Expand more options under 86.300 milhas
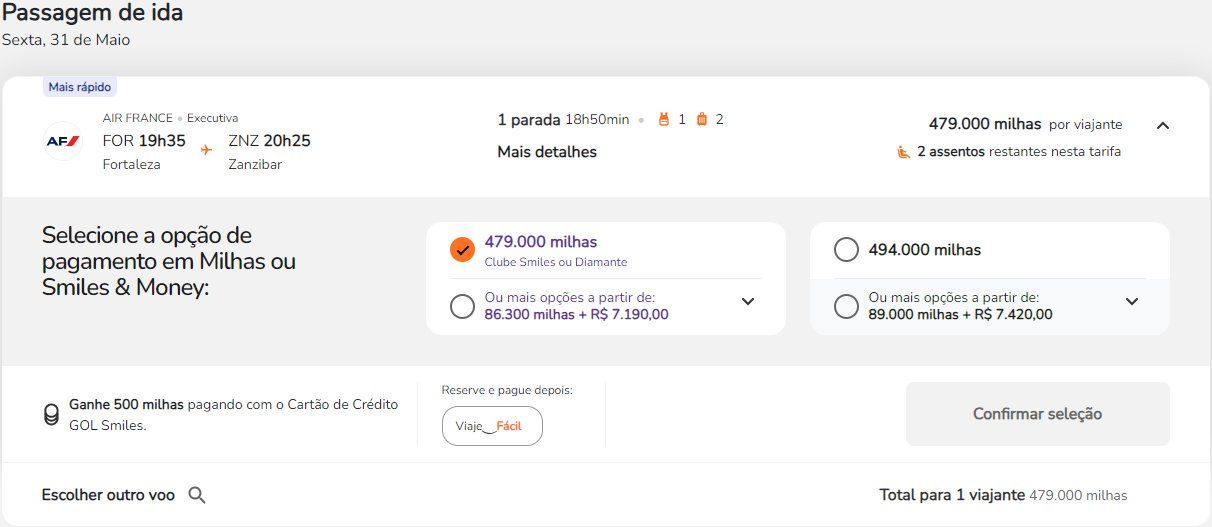 point(748,301)
